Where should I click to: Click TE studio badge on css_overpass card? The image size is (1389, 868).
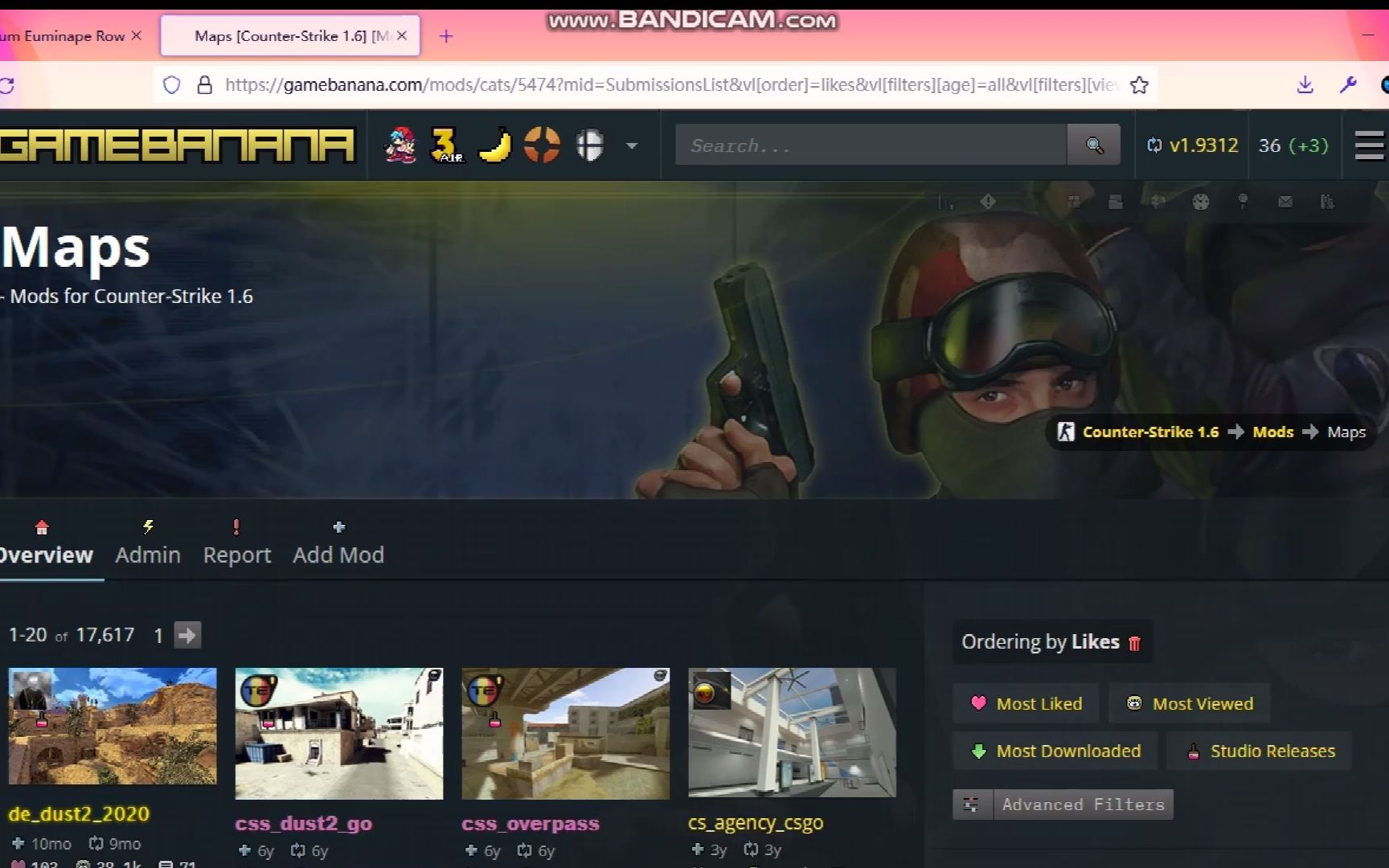click(x=485, y=690)
